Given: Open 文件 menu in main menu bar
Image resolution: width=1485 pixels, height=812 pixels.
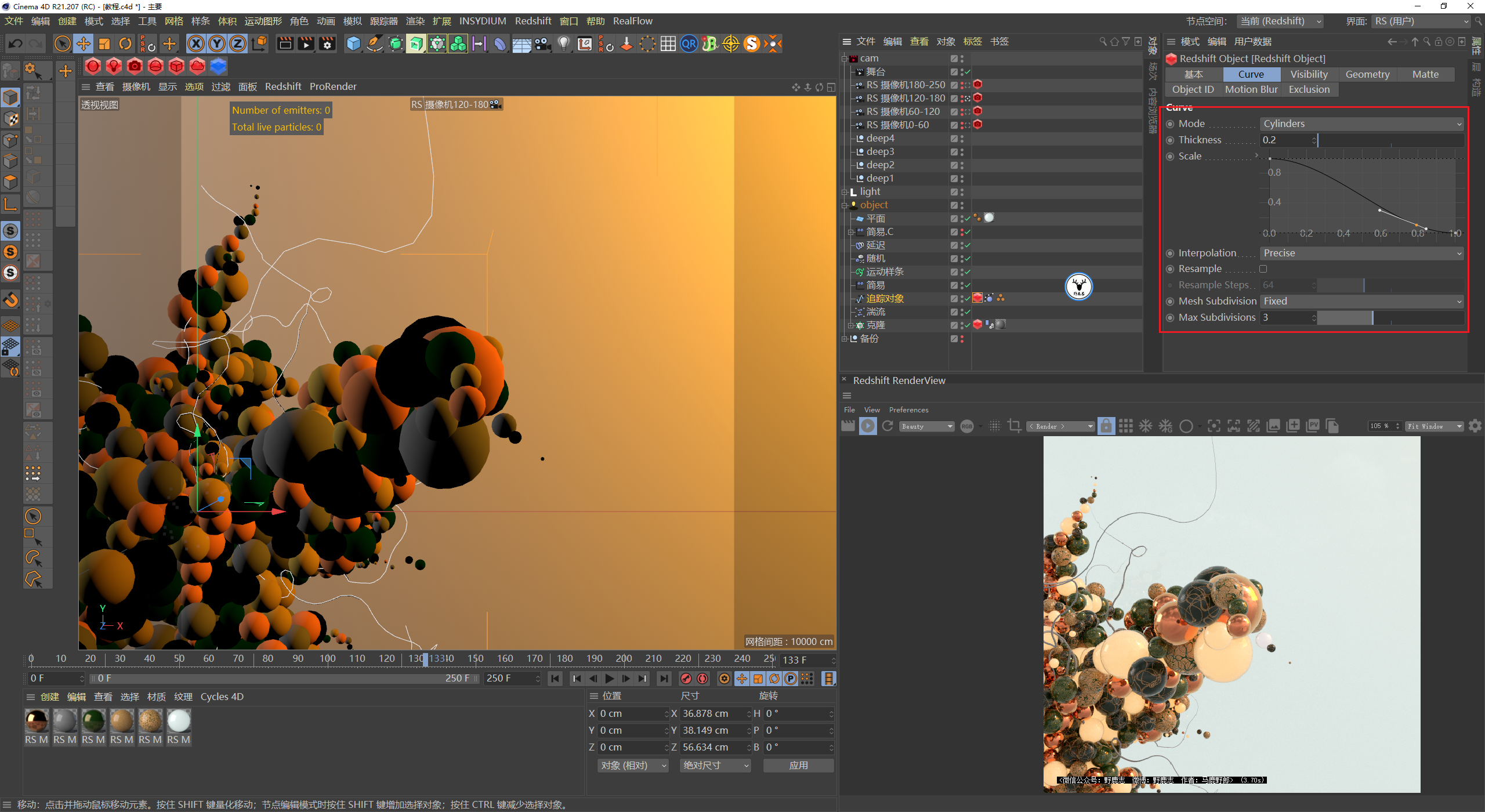Looking at the screenshot, I should (14, 21).
